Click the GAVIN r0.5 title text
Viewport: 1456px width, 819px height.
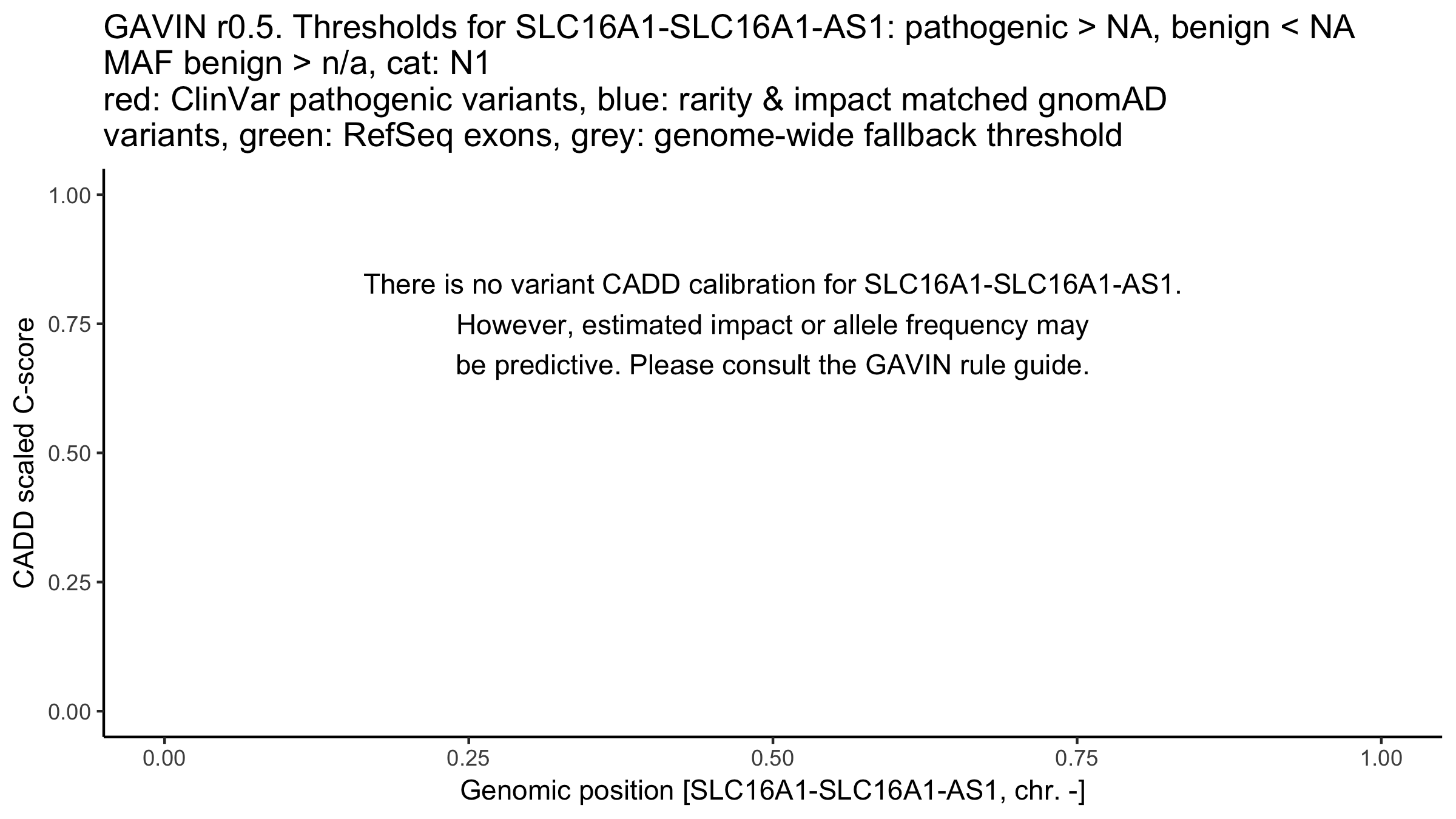click(728, 29)
